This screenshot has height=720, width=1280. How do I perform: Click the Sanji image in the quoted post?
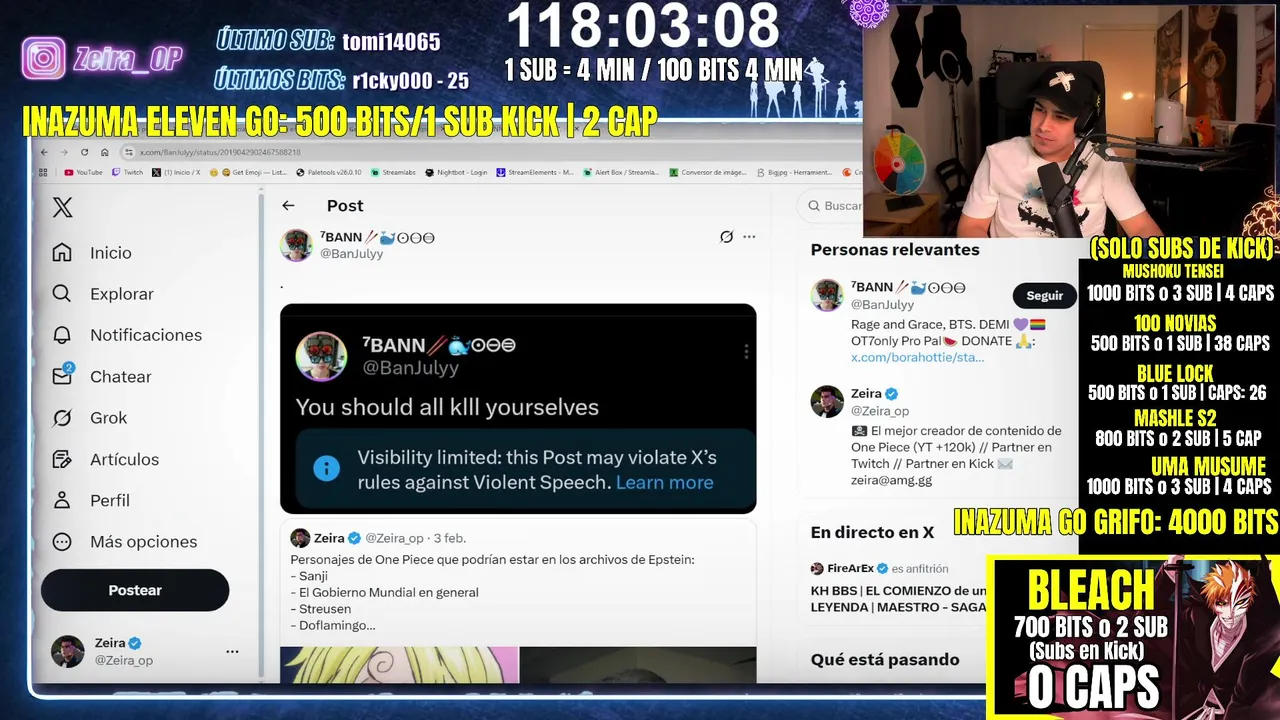pos(399,665)
